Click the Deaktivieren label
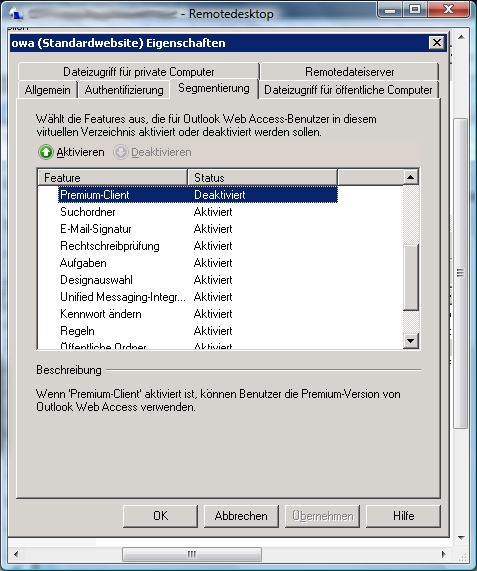This screenshot has height=571, width=477. coord(161,152)
